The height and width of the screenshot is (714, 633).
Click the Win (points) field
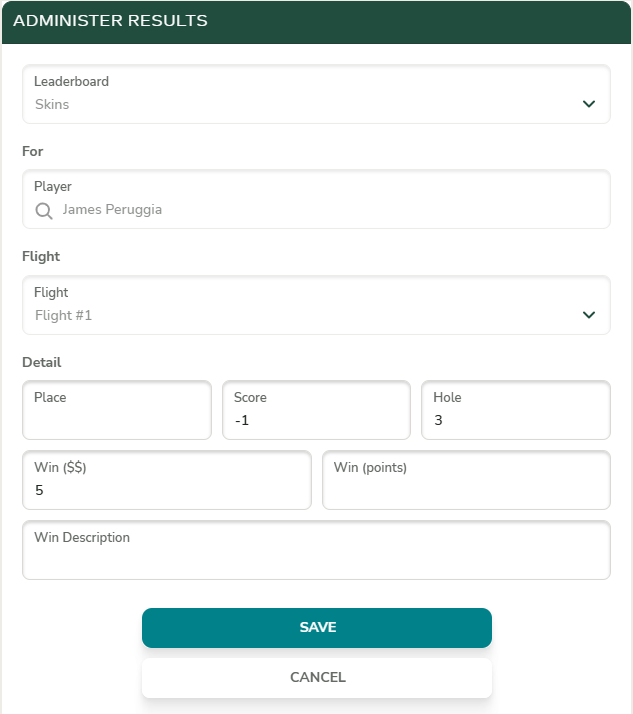[466, 488]
